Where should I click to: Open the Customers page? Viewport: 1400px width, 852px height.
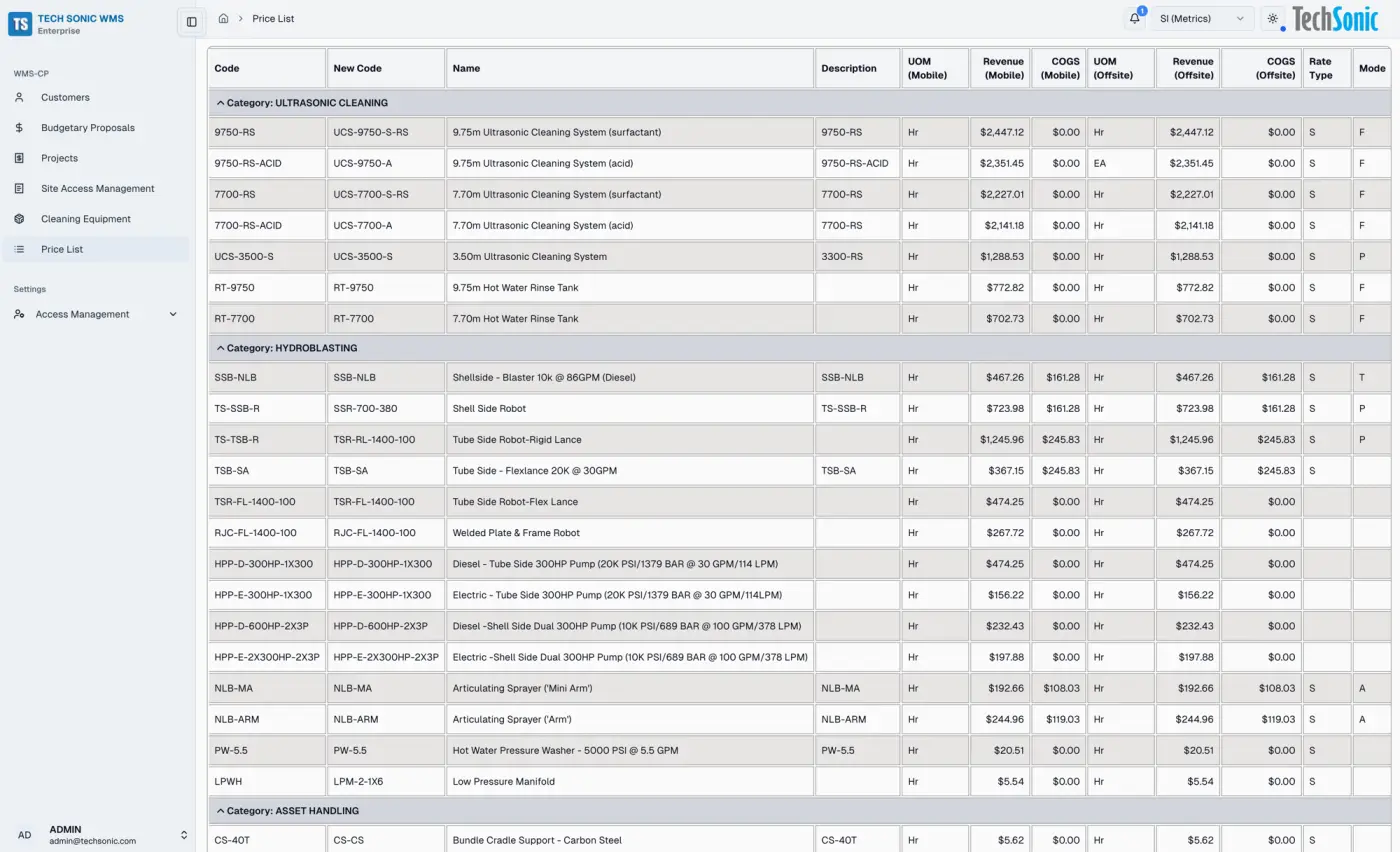96,97
